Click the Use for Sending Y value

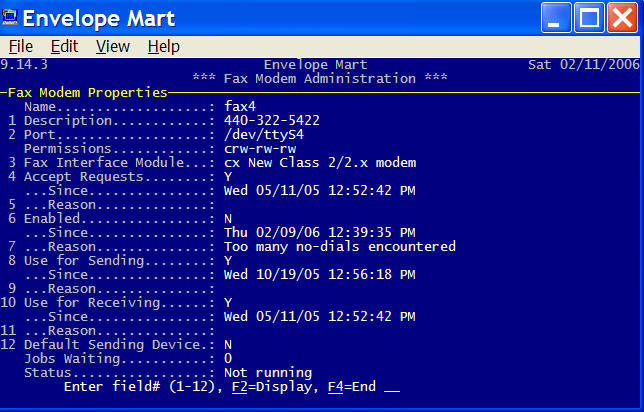pos(228,260)
